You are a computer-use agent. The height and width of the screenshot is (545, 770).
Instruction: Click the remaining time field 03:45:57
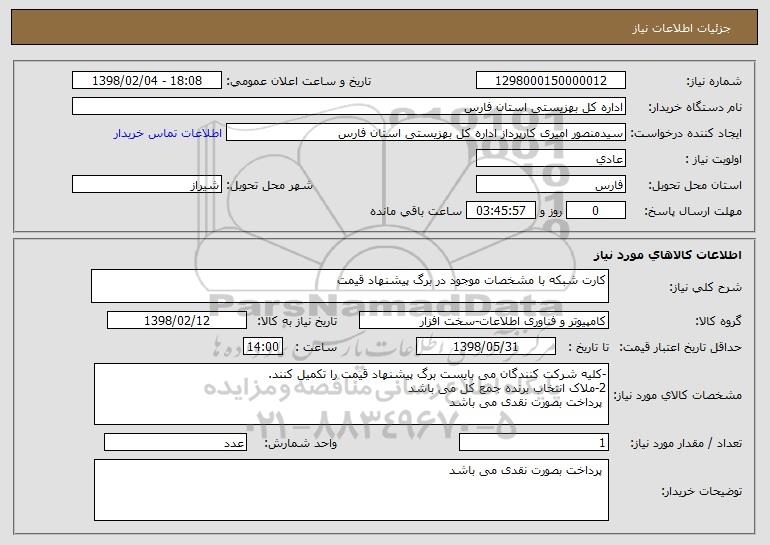click(x=500, y=211)
